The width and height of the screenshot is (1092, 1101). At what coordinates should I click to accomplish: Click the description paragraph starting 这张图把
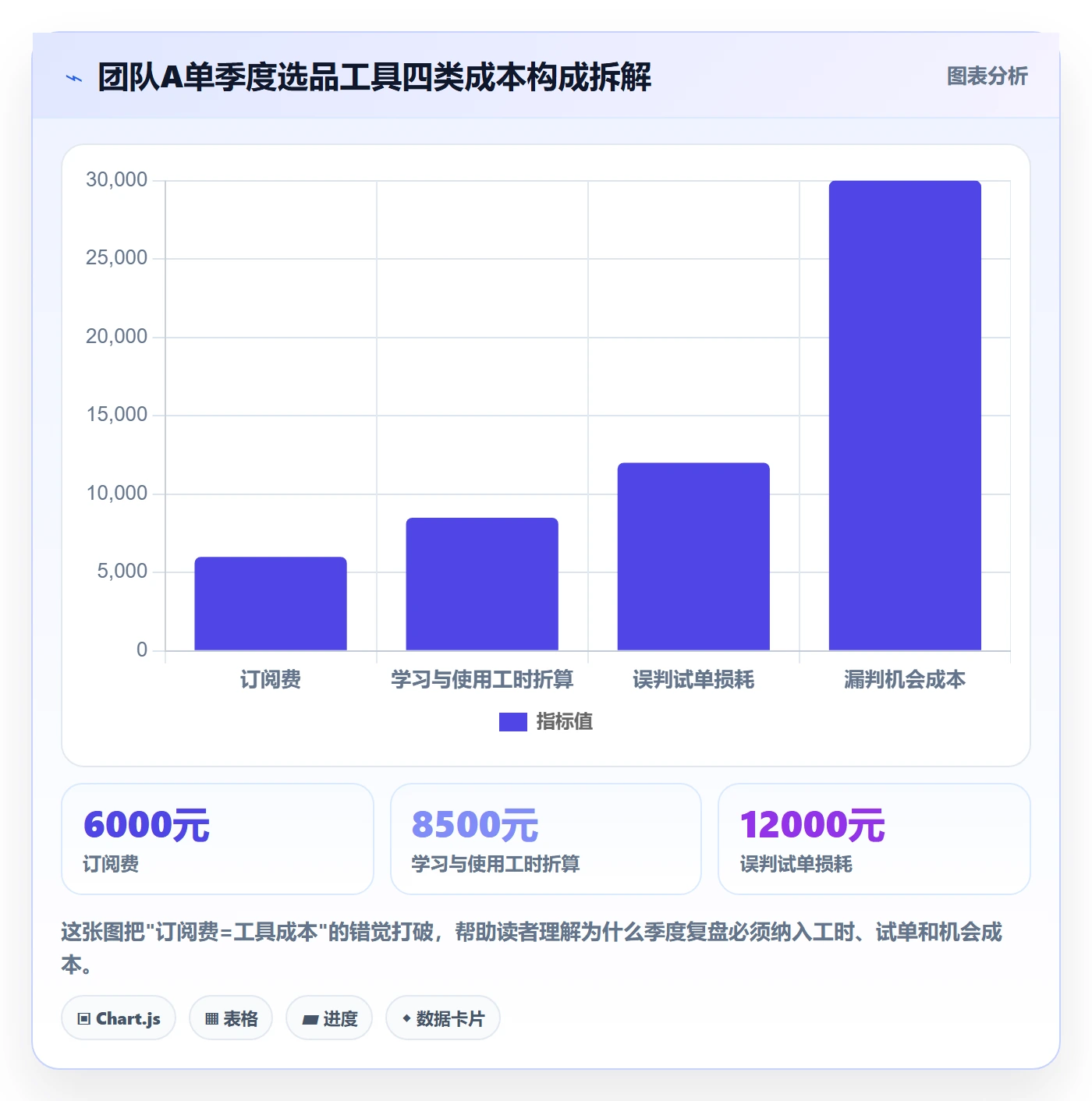pyautogui.click(x=531, y=948)
